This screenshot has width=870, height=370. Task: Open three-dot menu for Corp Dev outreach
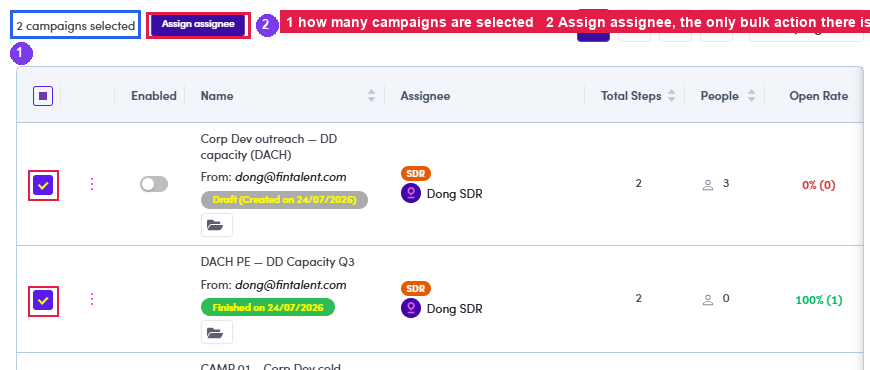[x=92, y=184]
